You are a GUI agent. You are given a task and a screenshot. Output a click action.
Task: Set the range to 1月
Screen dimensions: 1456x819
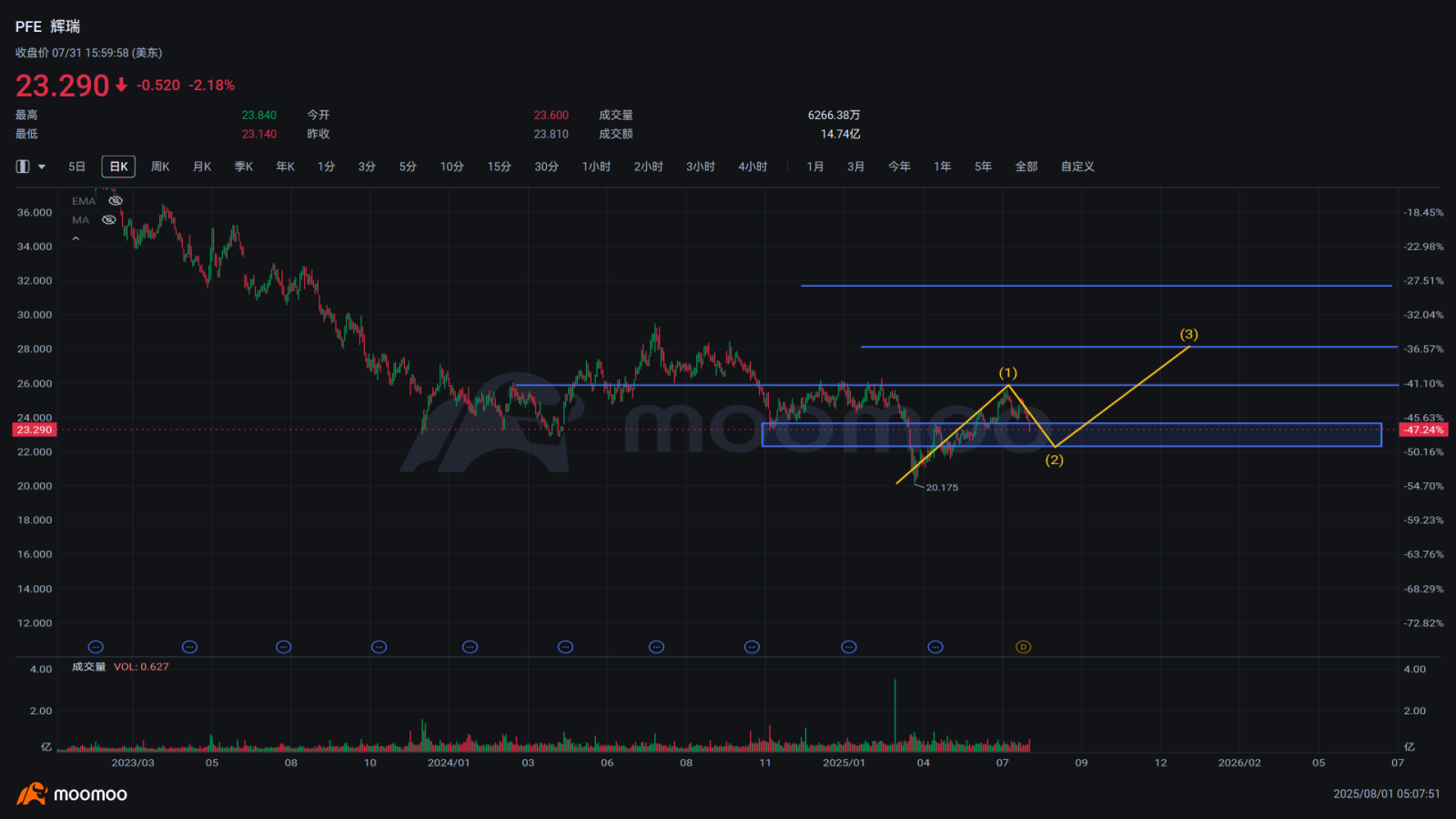tap(815, 167)
